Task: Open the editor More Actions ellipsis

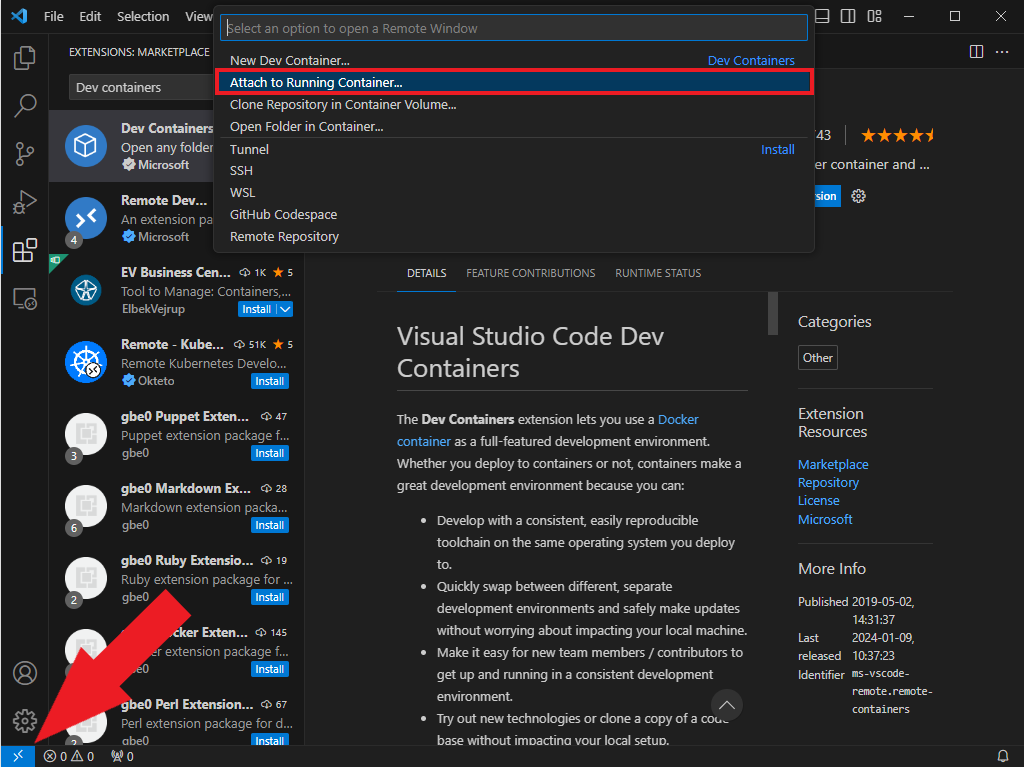Action: [x=1002, y=52]
